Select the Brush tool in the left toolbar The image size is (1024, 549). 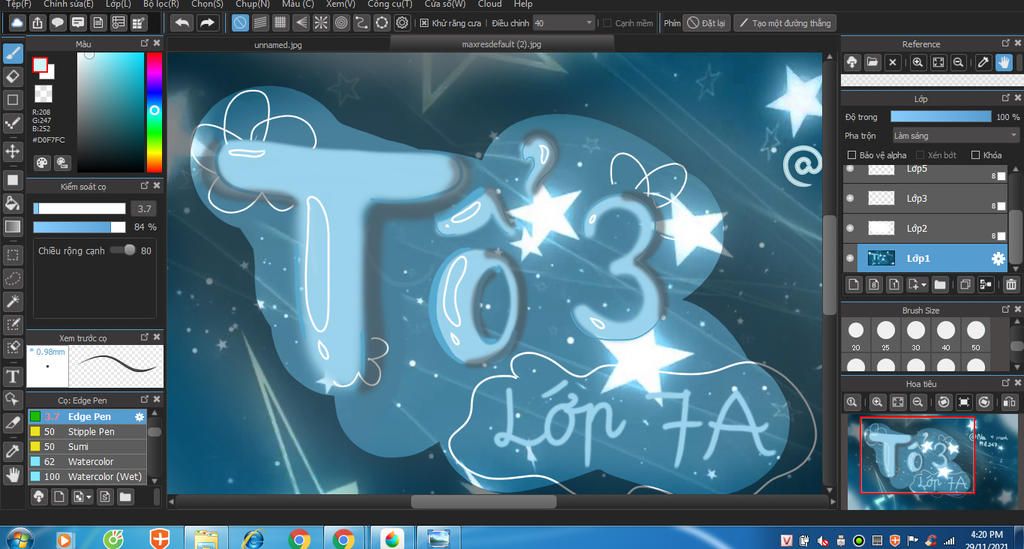[x=13, y=54]
